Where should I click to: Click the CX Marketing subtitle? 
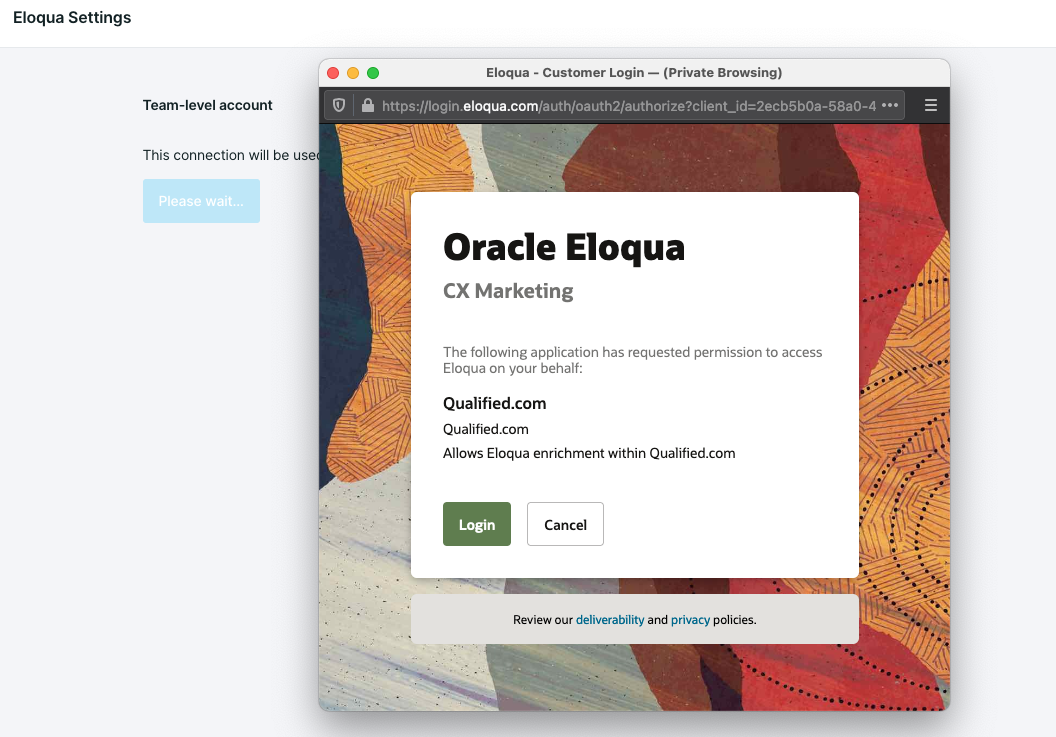(508, 290)
